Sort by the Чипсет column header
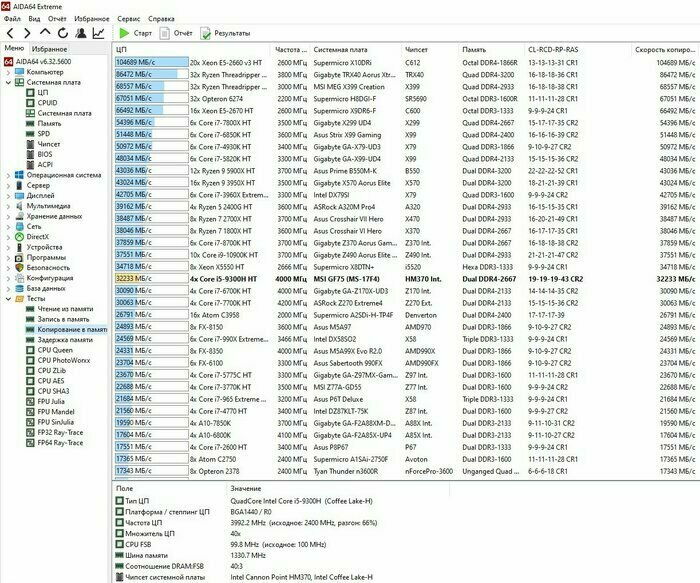700x583 pixels. click(417, 48)
